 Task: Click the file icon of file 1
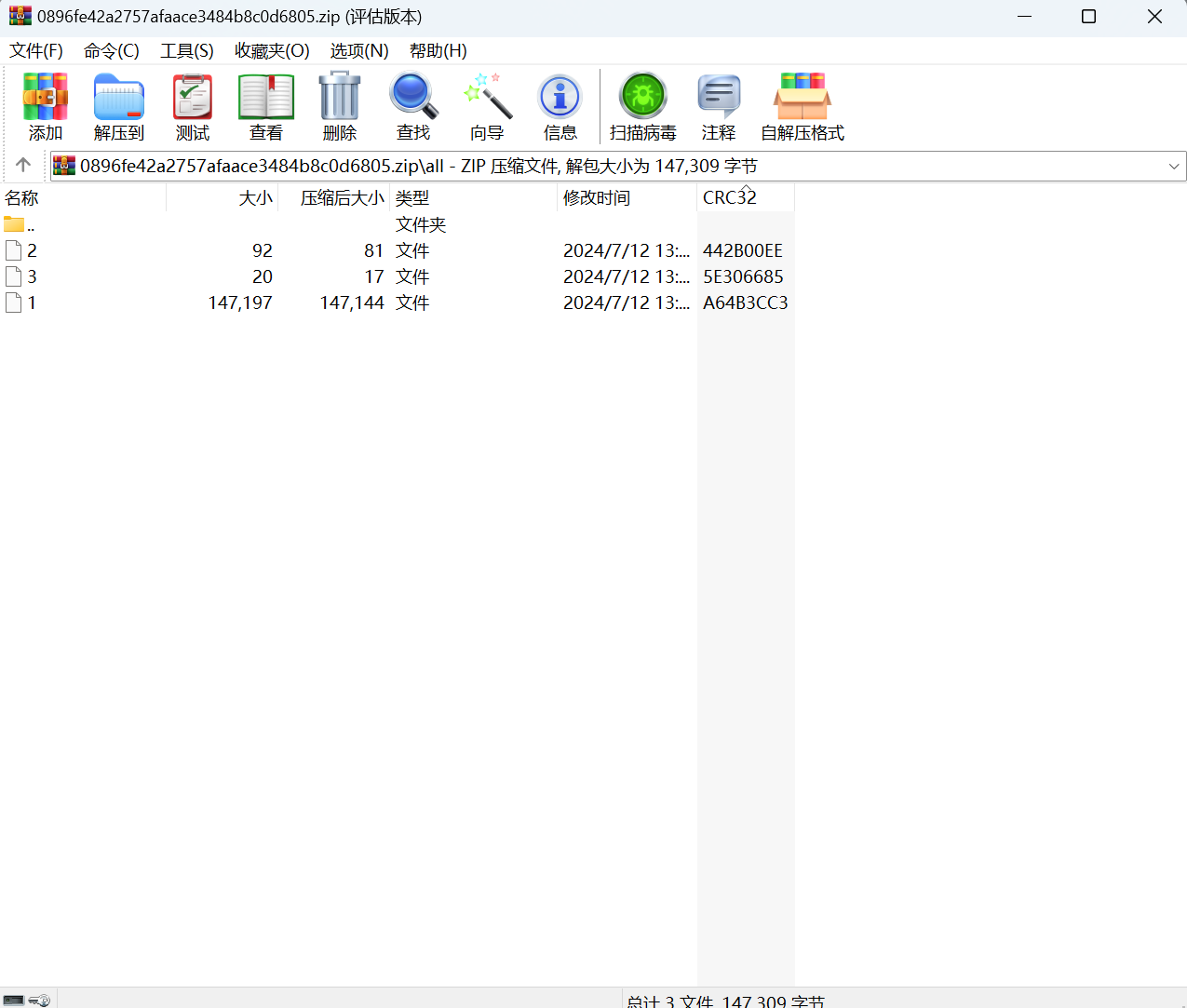click(13, 302)
